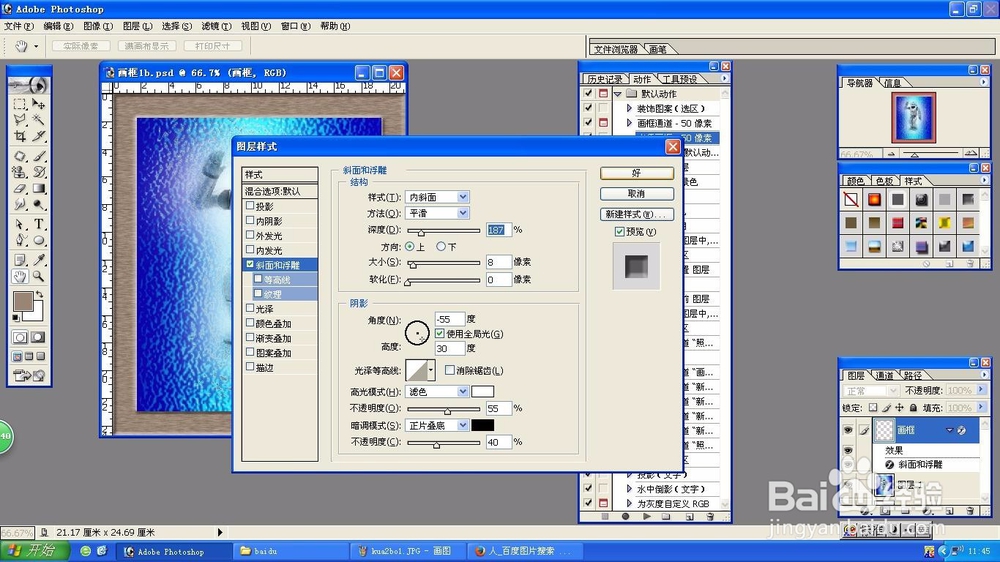The image size is (1000, 562).
Task: Collapse the 默认动作 action set triangle
Action: coord(617,94)
